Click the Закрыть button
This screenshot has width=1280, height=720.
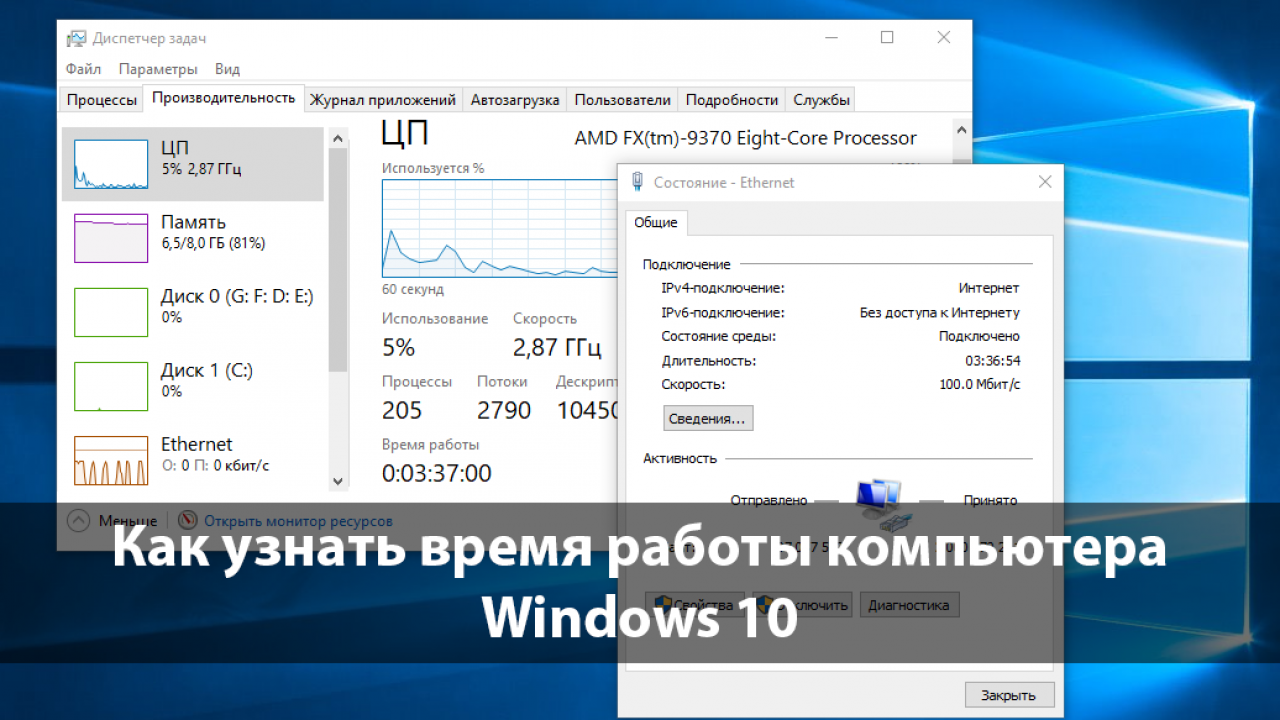[x=1009, y=695]
